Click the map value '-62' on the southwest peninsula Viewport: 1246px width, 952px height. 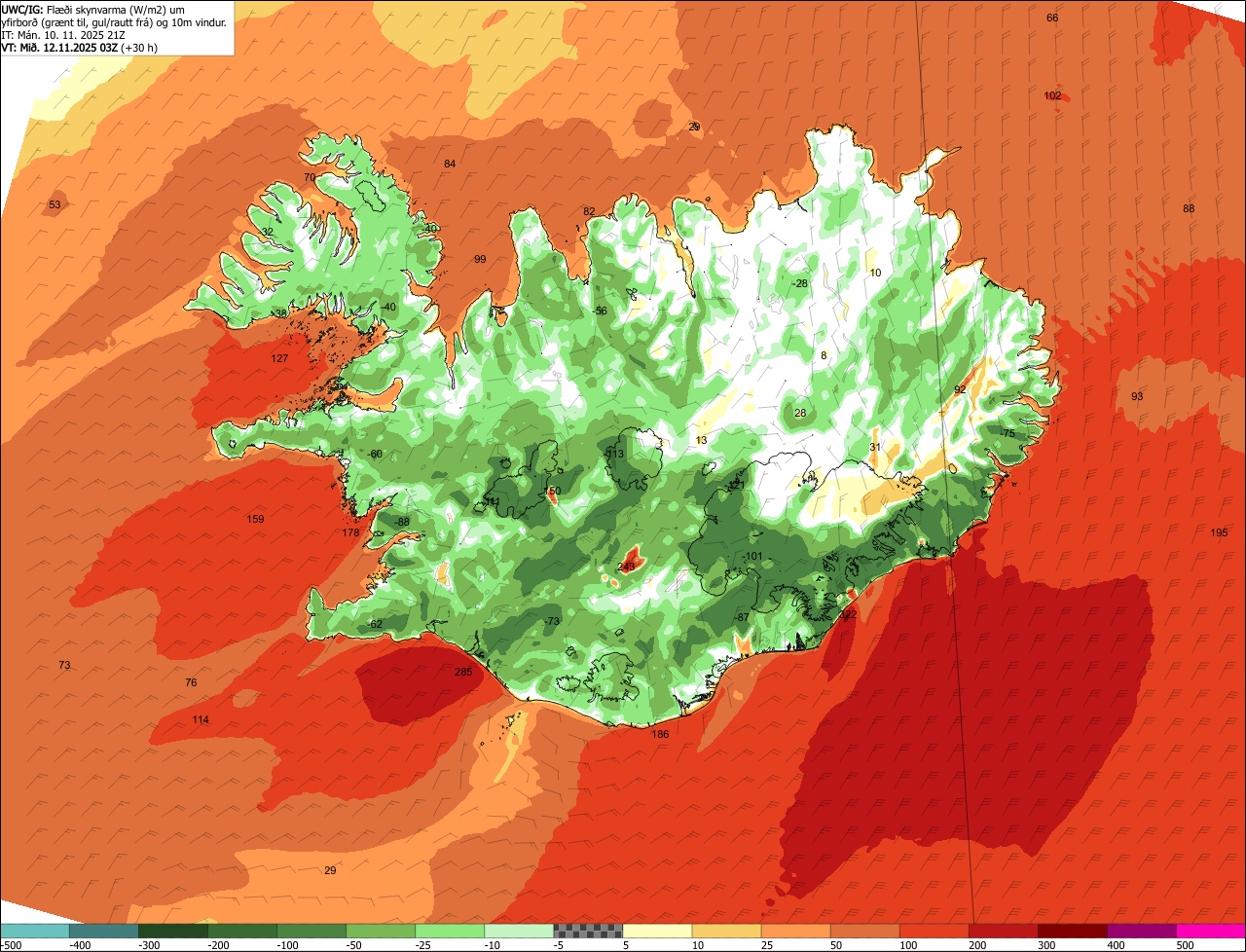coord(375,624)
